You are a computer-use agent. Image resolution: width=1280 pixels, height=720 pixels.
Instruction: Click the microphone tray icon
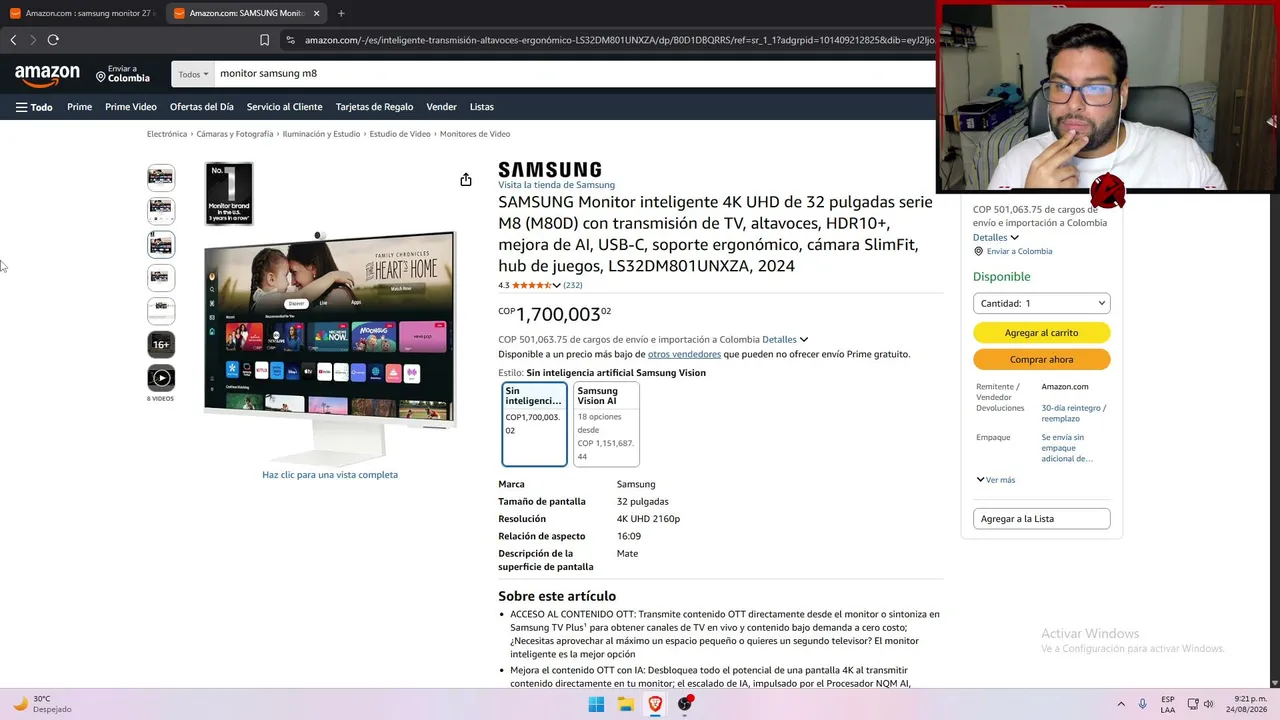1143,704
